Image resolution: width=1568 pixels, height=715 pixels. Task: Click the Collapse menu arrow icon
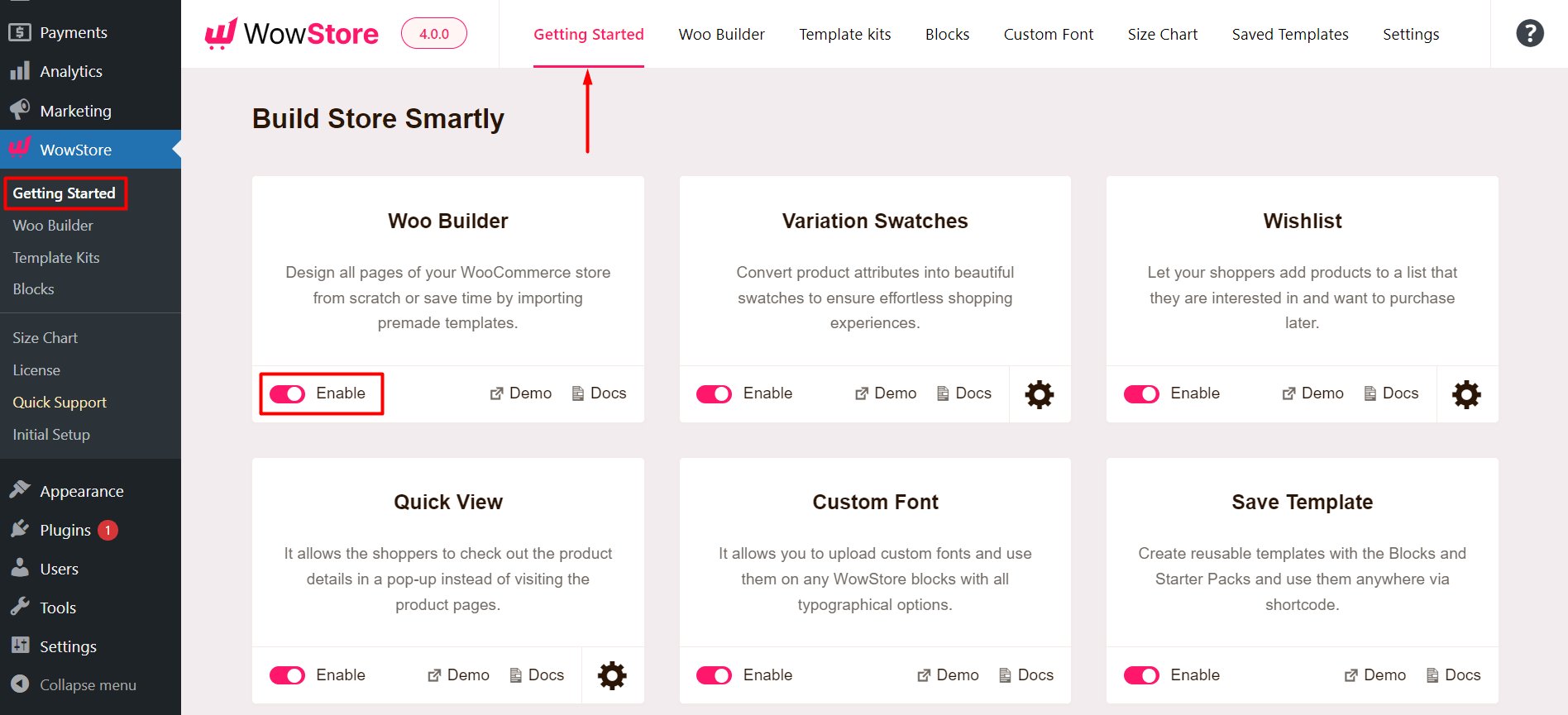(20, 684)
